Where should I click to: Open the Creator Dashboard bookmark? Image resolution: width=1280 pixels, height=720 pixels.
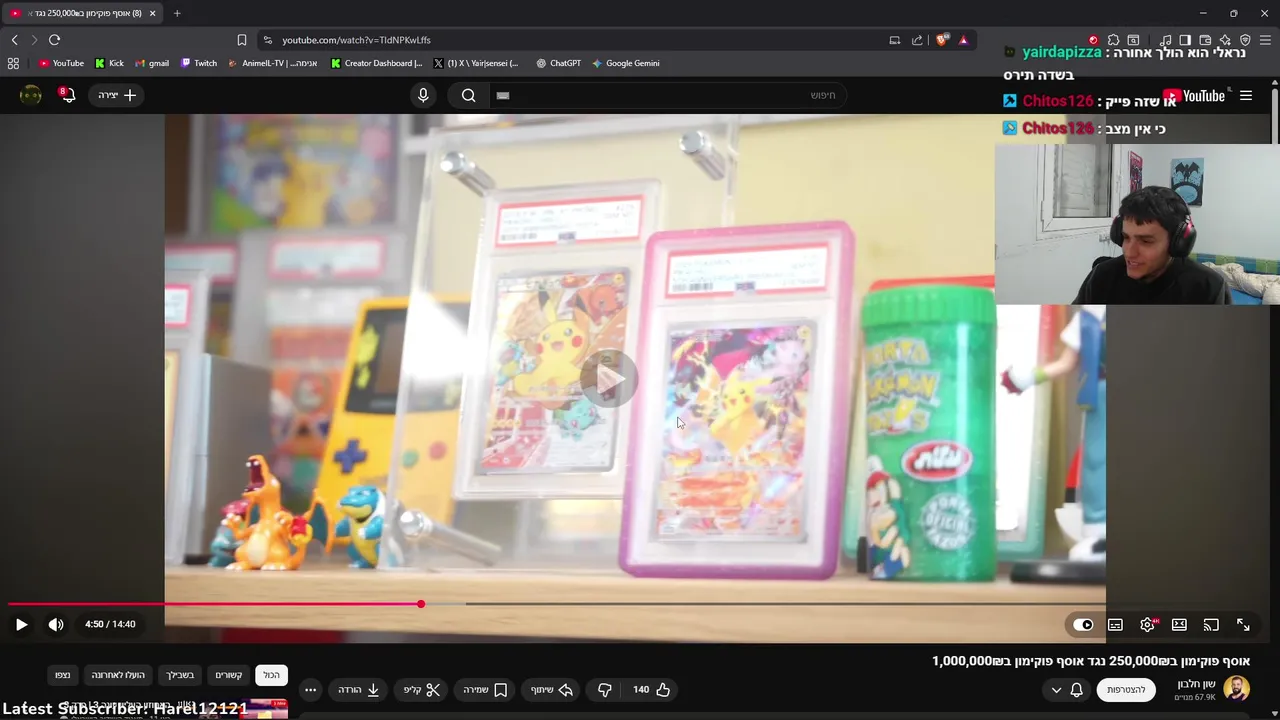[x=377, y=63]
